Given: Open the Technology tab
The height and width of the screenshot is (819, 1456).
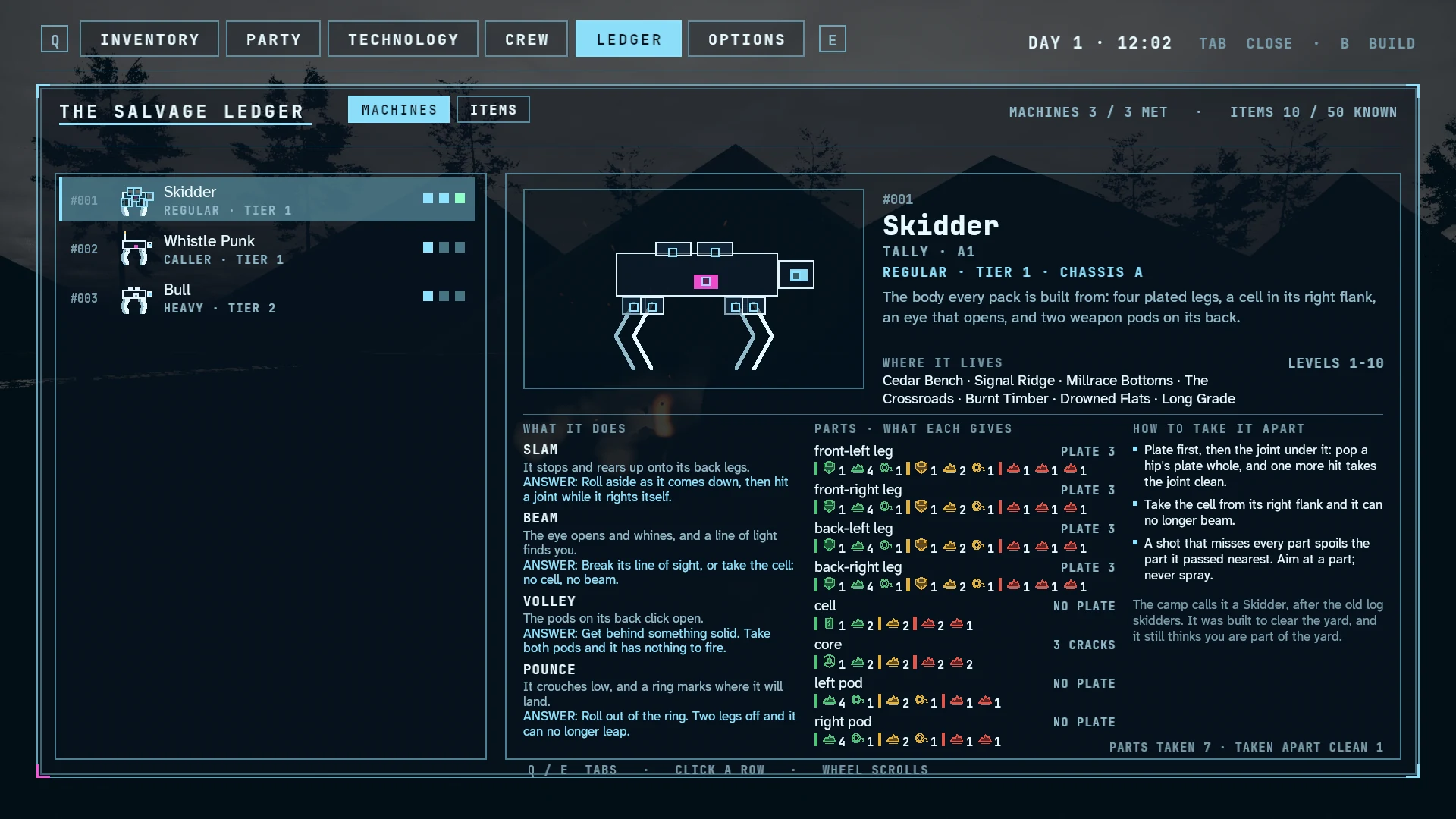Looking at the screenshot, I should pos(403,39).
